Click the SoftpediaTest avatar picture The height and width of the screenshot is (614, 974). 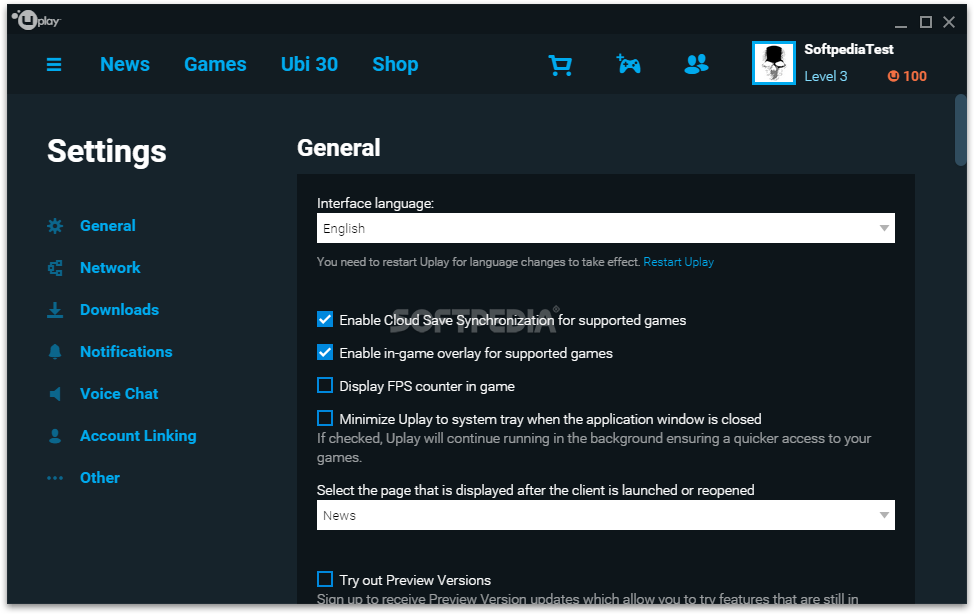coord(773,63)
